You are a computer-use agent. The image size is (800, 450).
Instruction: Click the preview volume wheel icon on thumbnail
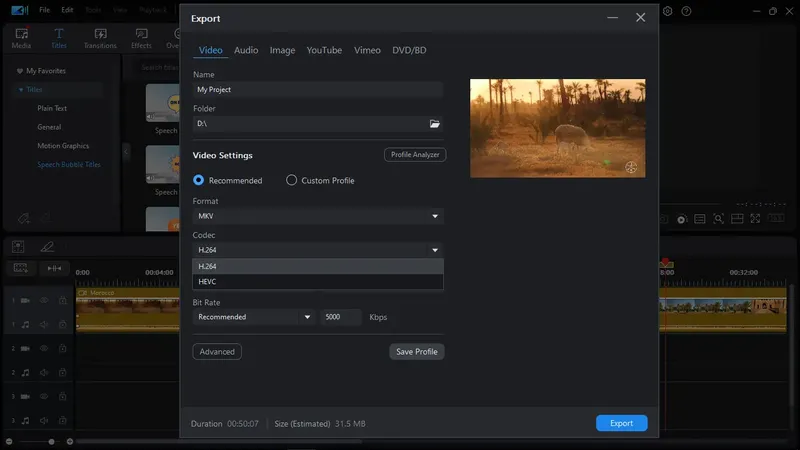pyautogui.click(x=631, y=167)
